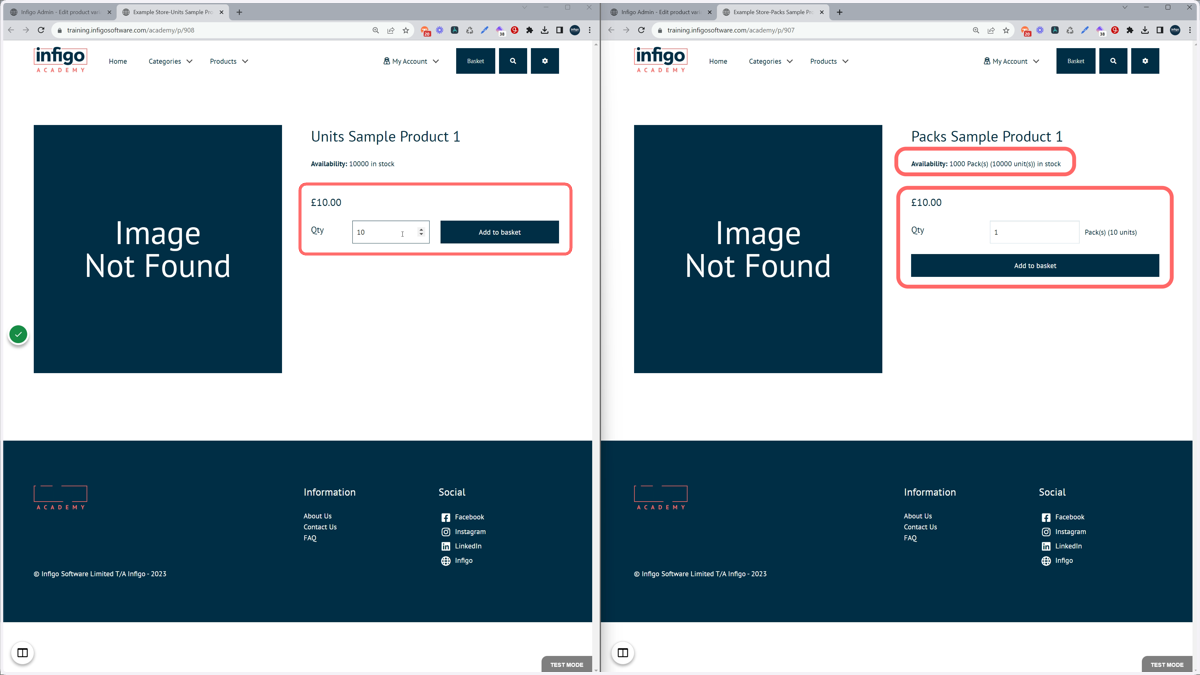Image resolution: width=1200 pixels, height=675 pixels.
Task: Go back in the right browser window
Action: [x=611, y=30]
